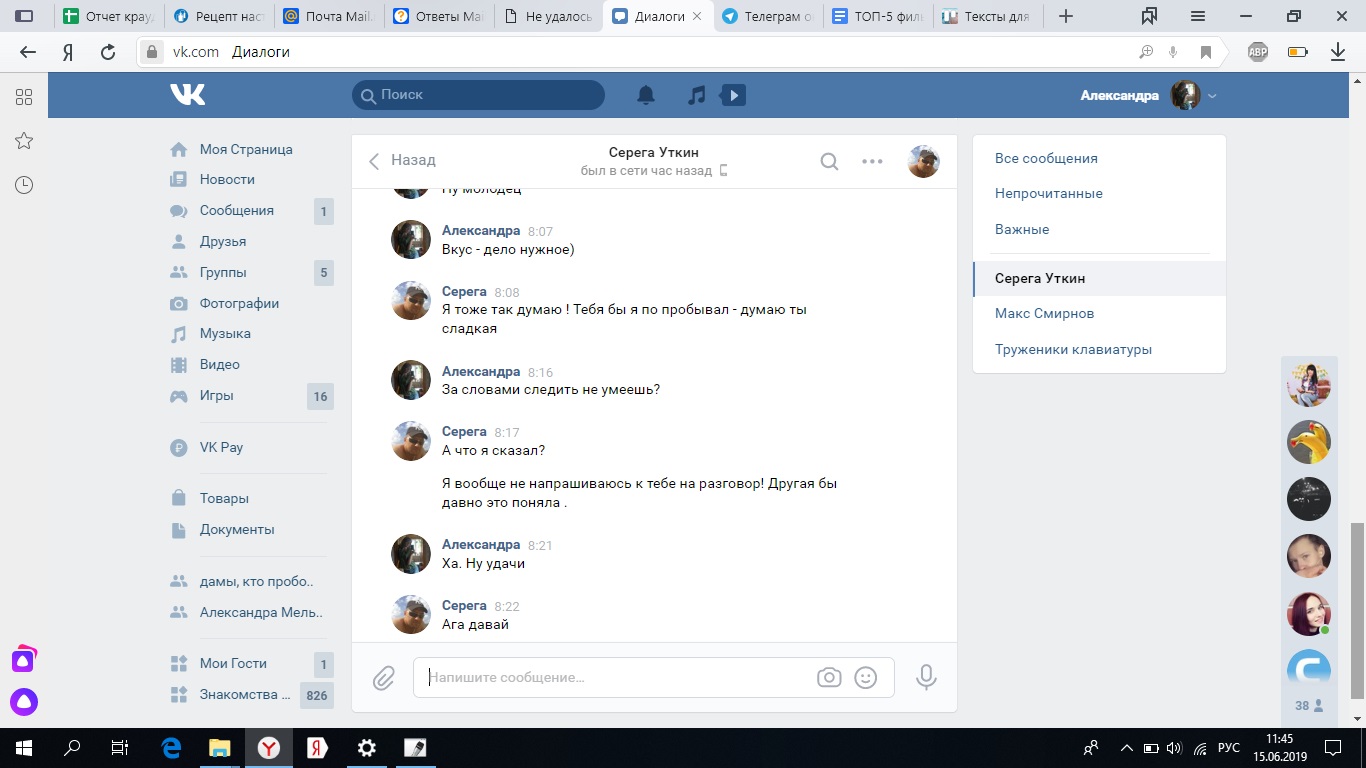This screenshot has width=1366, height=768.
Task: Click the Yandex 'Я' home button
Action: pos(68,52)
